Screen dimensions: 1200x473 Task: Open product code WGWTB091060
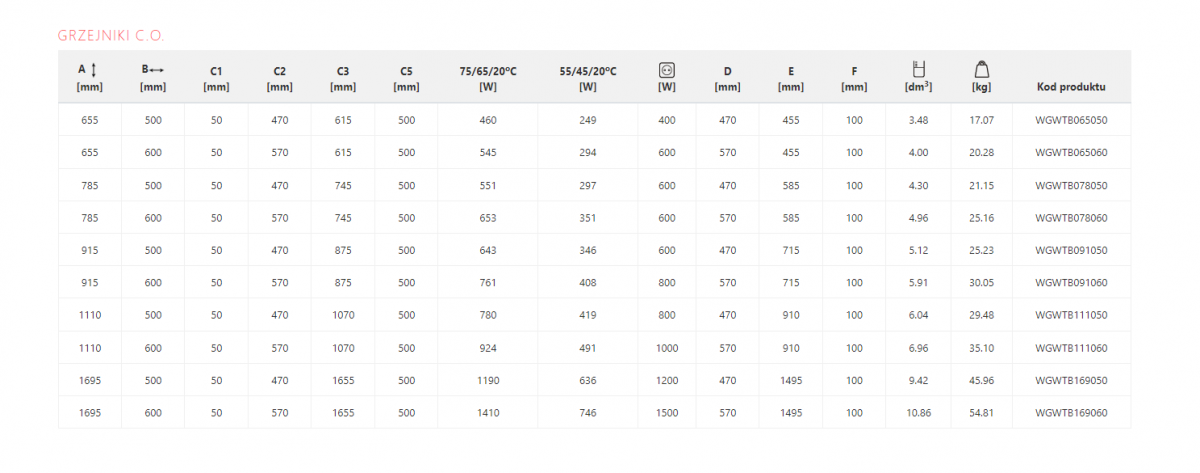(x=1071, y=283)
